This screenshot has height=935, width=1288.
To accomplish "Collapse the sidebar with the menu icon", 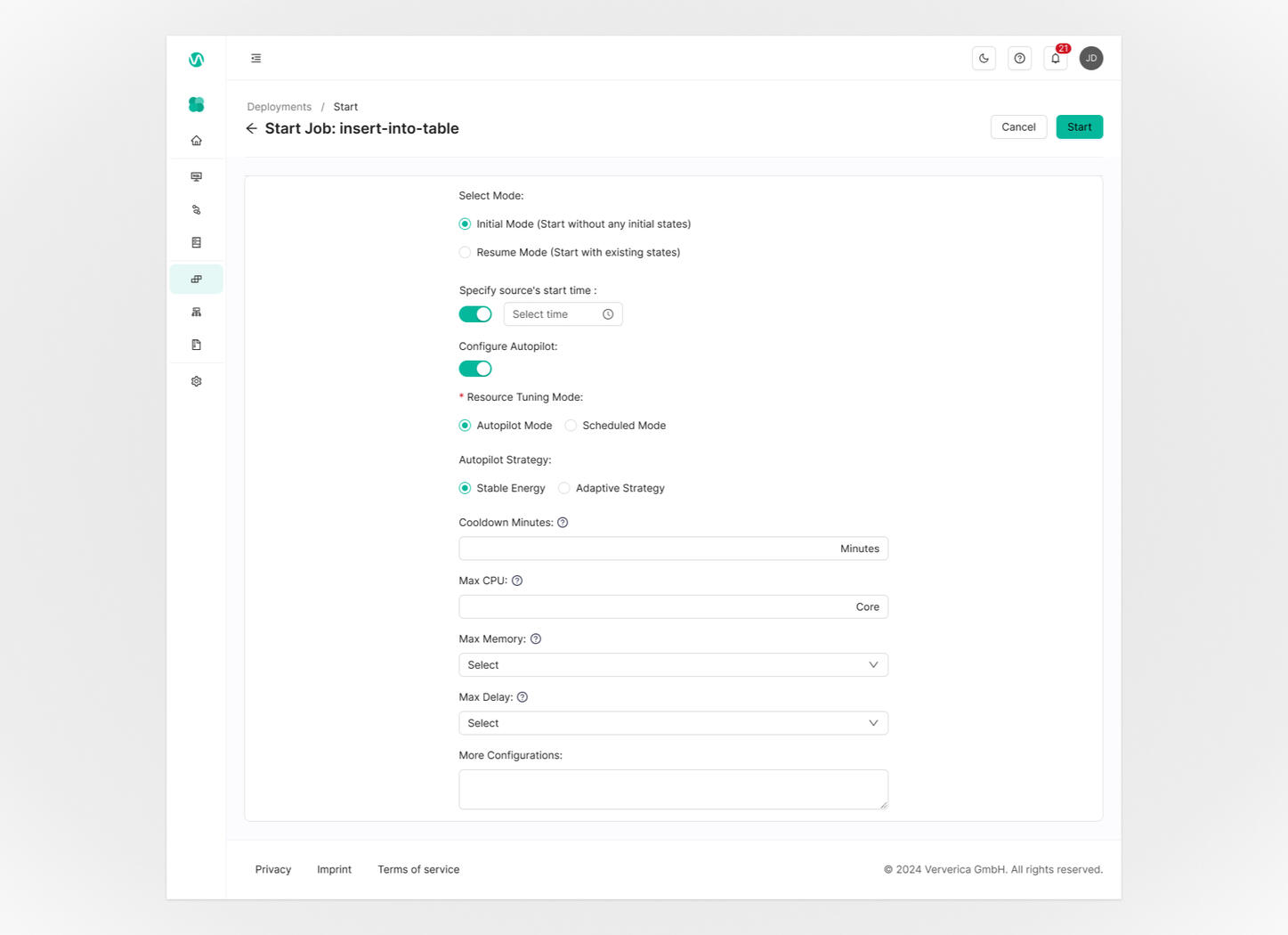I will (x=256, y=59).
